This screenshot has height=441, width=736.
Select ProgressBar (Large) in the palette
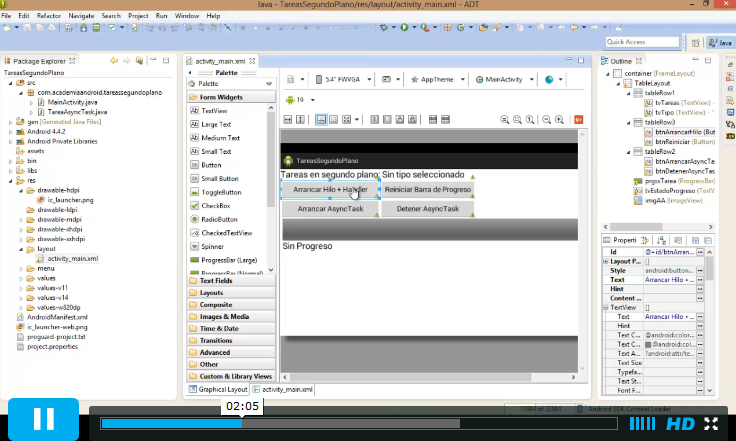click(x=228, y=260)
